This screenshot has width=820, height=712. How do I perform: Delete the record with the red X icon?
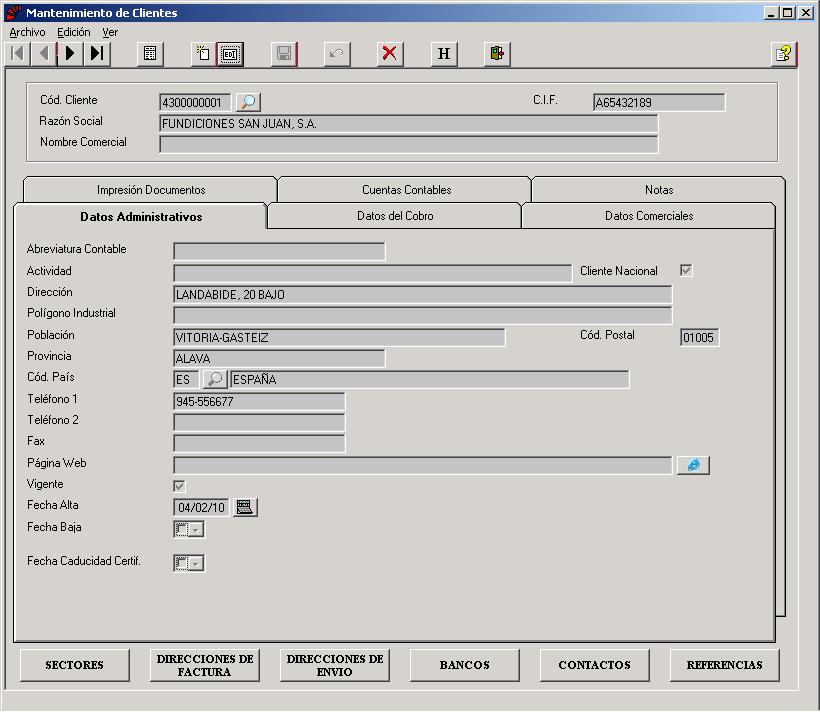point(390,53)
